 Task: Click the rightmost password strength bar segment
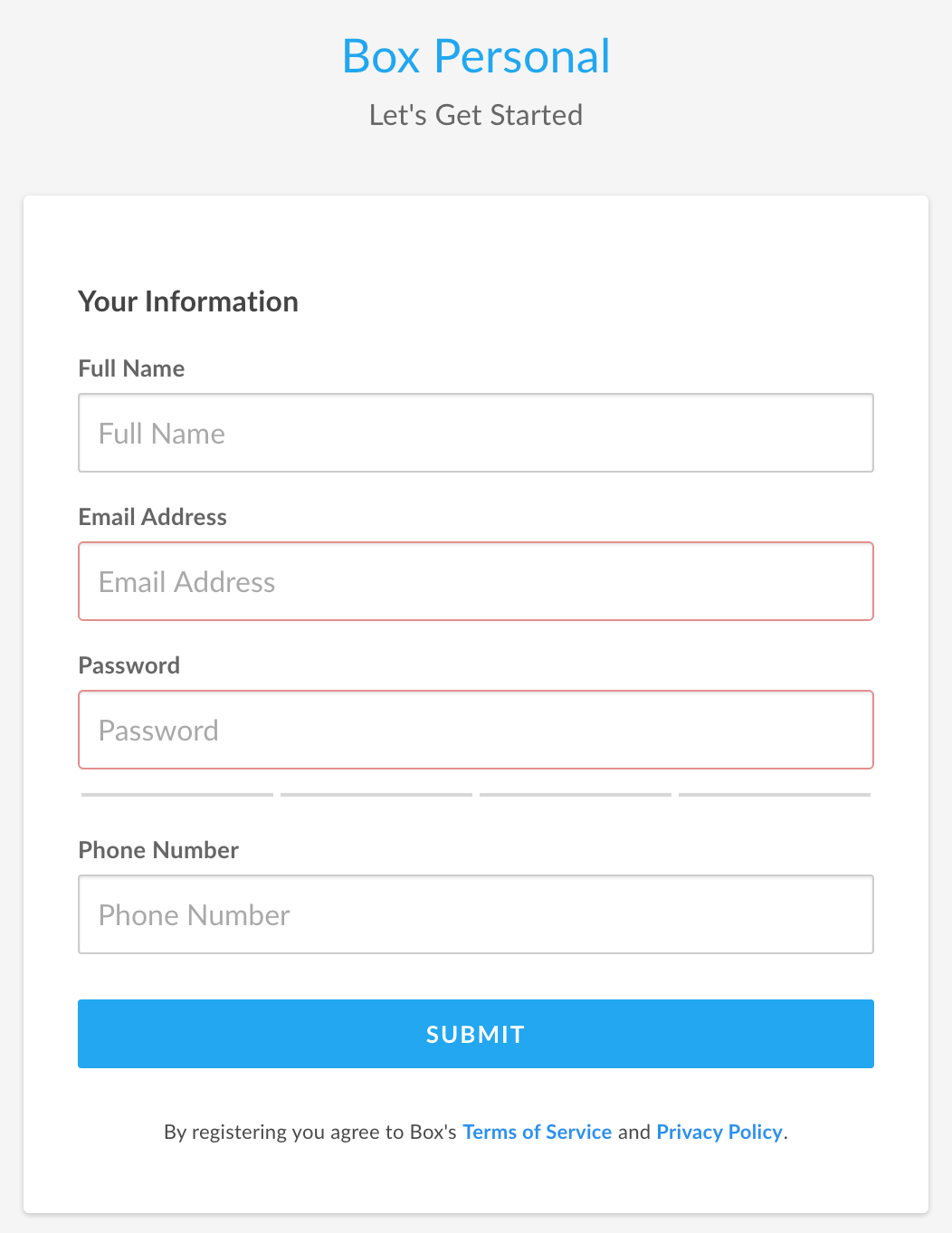click(775, 795)
